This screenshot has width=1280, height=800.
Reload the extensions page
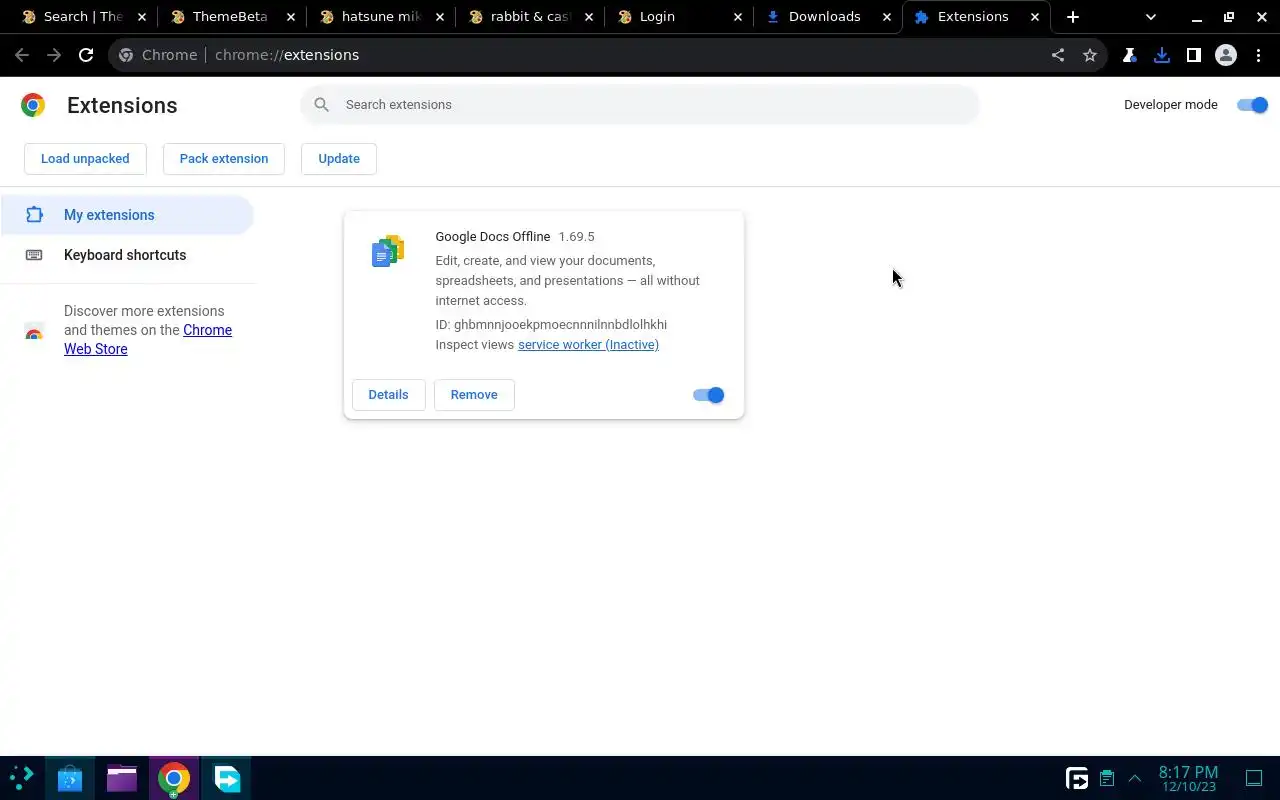pos(86,55)
